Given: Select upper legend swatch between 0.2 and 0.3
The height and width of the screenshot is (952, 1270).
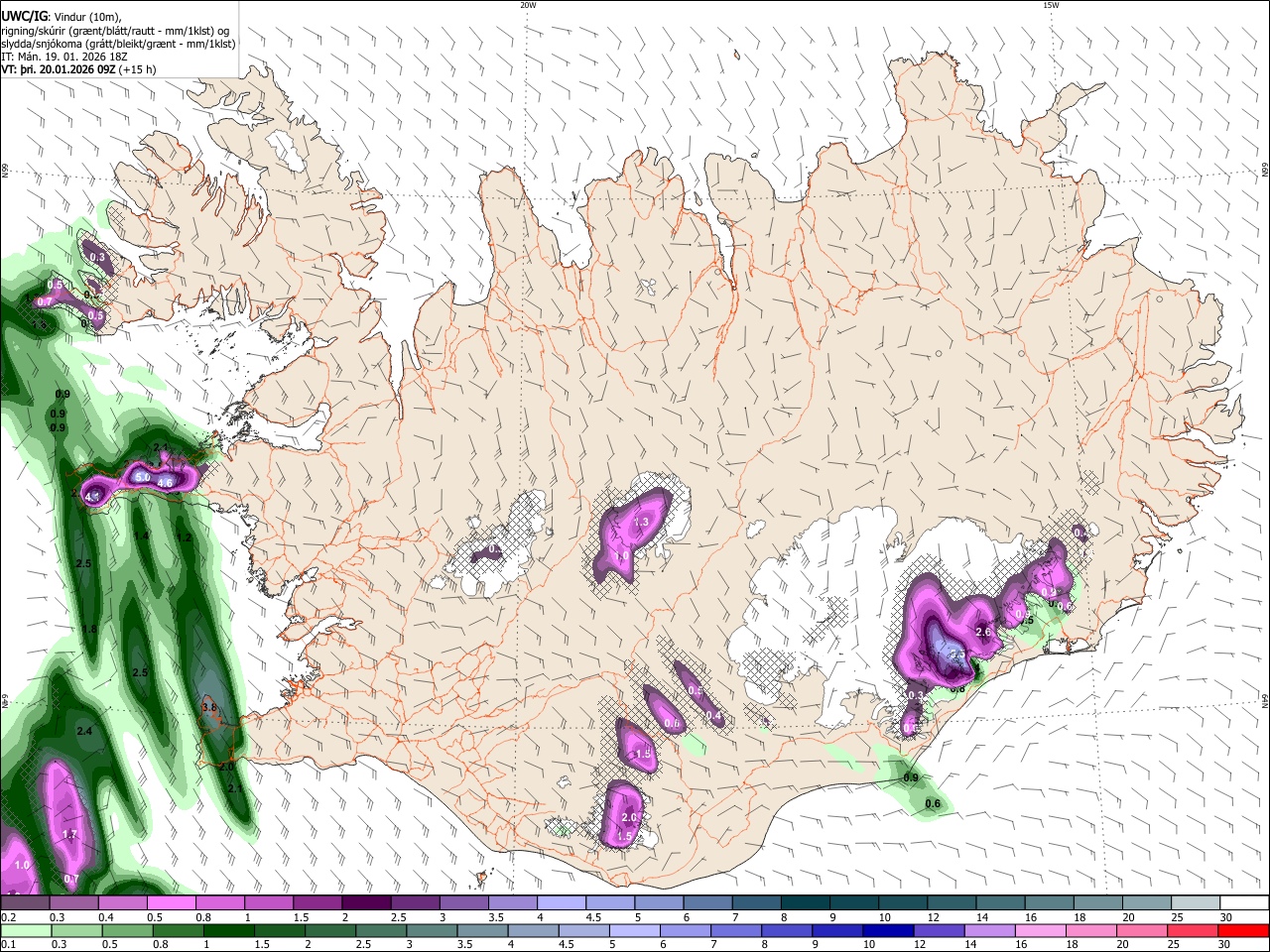Looking at the screenshot, I should pos(25,903).
